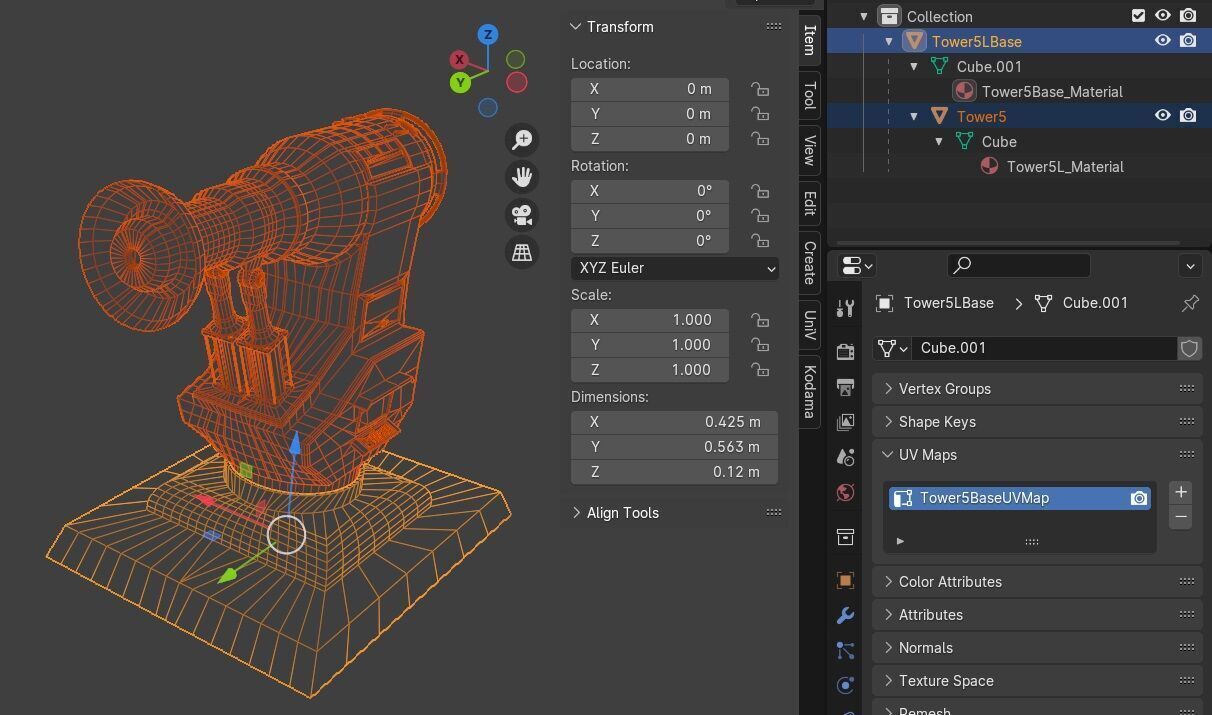The height and width of the screenshot is (715, 1212).
Task: Open the Tool properties tab icon
Action: coord(845,309)
